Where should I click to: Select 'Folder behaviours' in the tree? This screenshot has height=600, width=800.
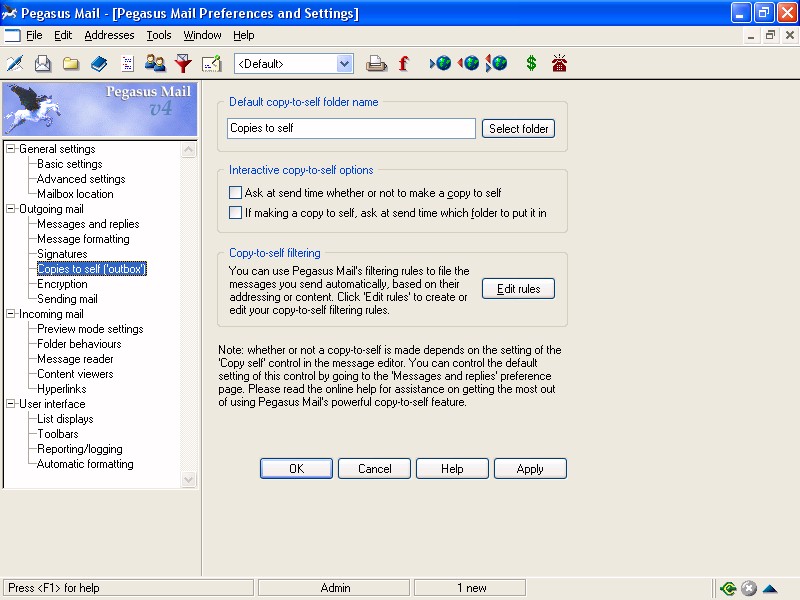click(x=80, y=344)
